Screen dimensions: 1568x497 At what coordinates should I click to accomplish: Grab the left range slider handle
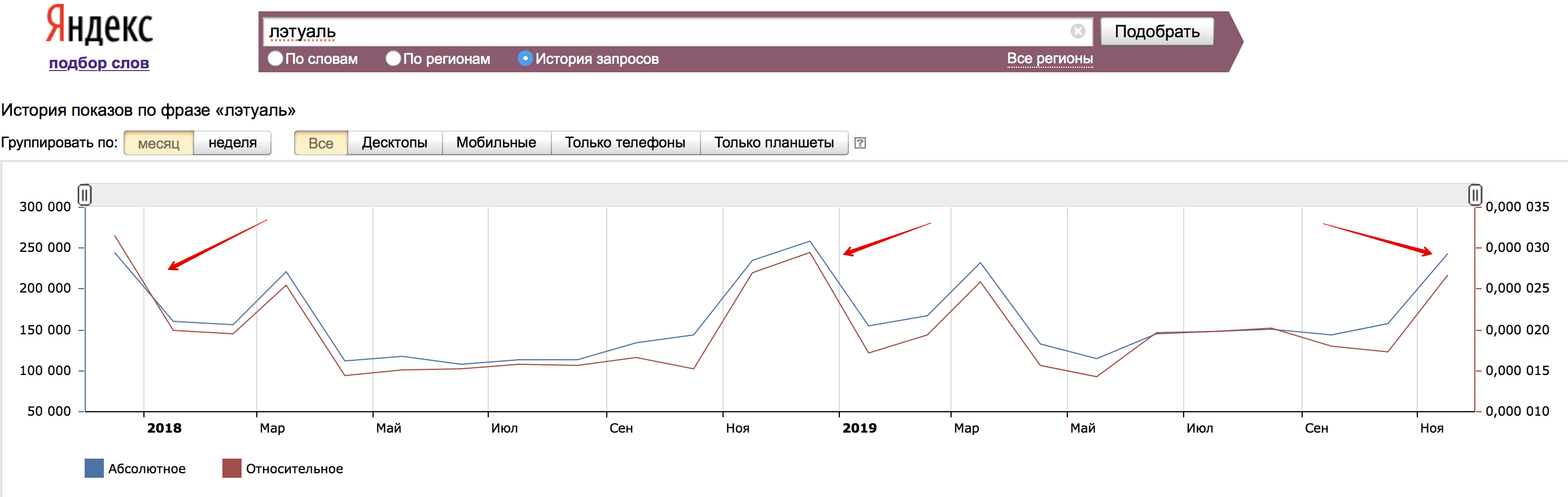(85, 195)
